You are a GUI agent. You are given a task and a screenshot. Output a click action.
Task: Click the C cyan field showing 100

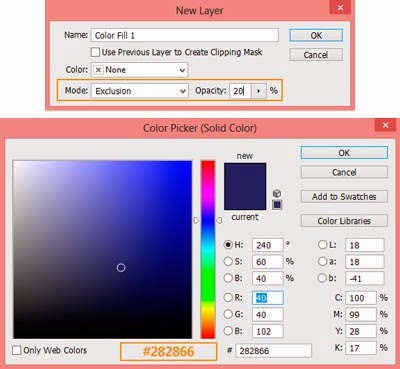coord(361,298)
